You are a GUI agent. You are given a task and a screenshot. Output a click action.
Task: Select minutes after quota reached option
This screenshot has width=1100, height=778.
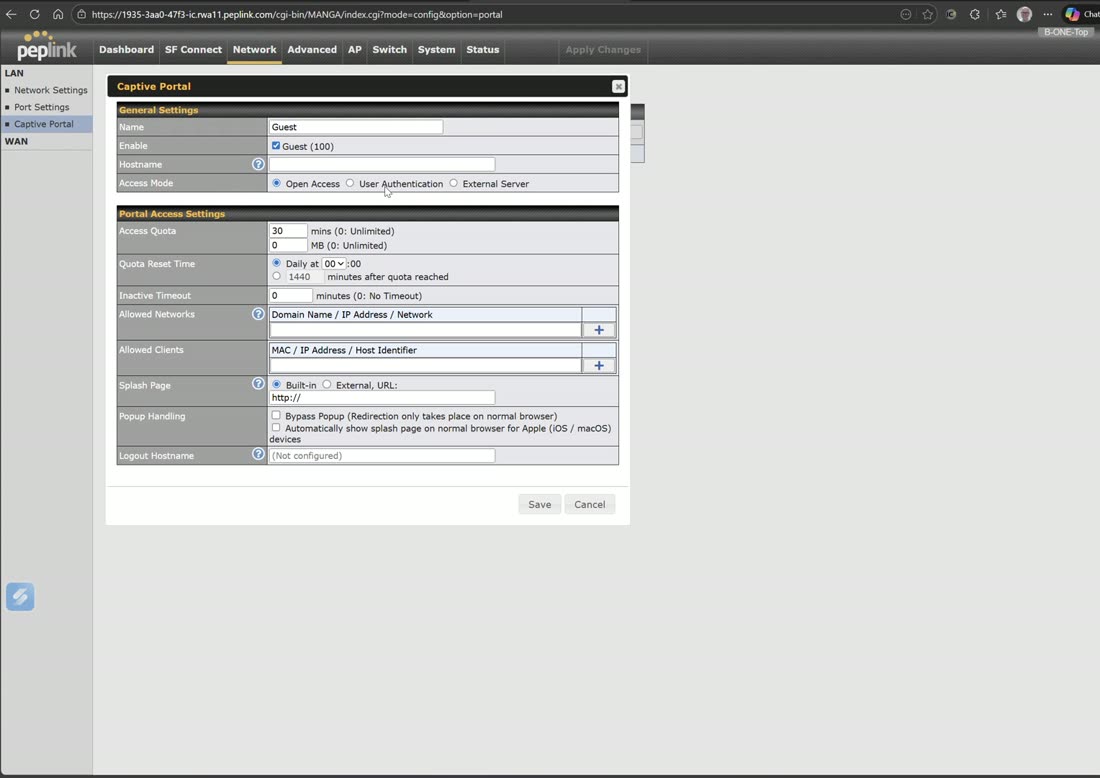pyautogui.click(x=276, y=276)
